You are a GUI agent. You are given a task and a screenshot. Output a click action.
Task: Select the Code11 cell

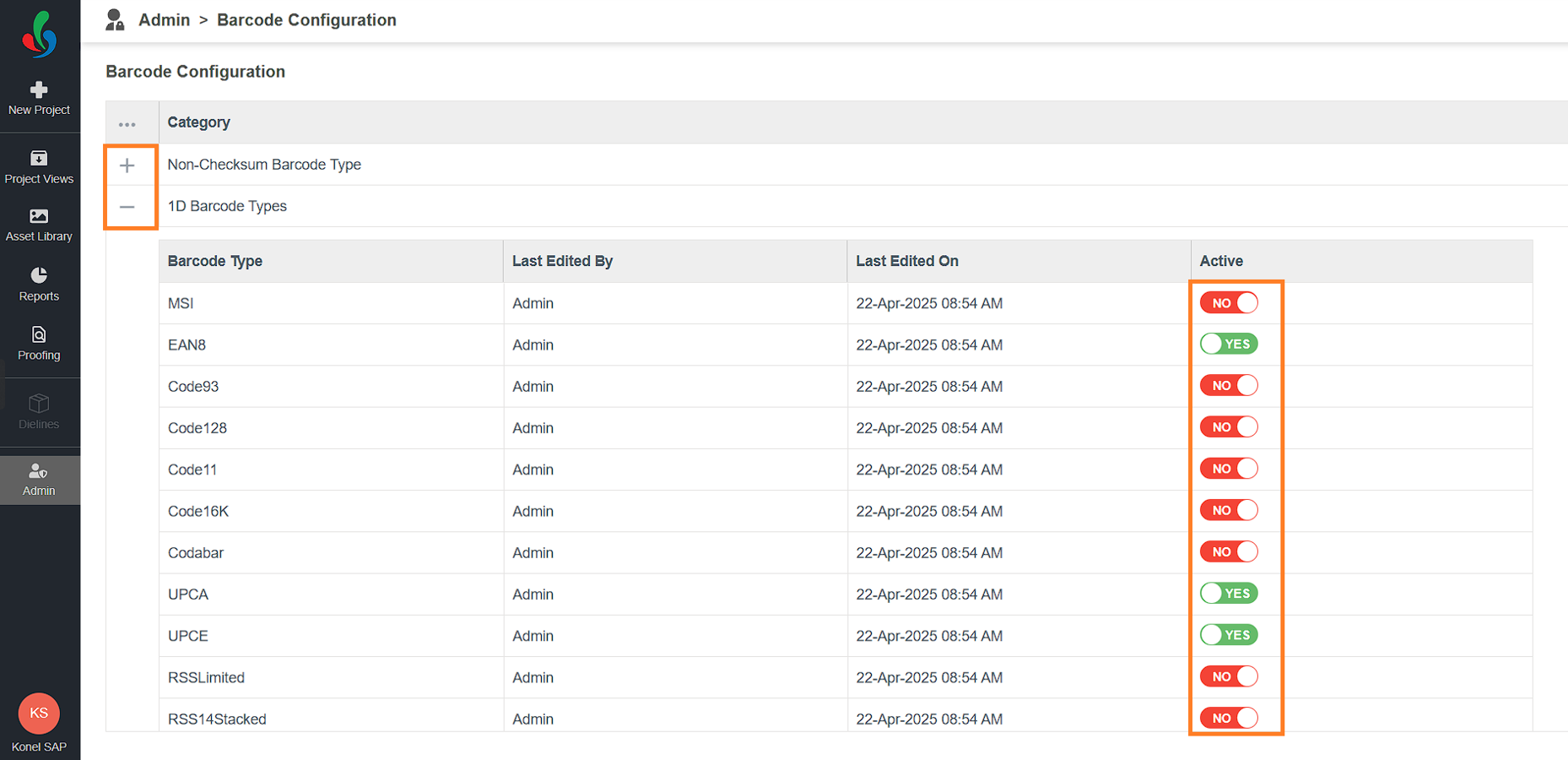pyautogui.click(x=331, y=470)
